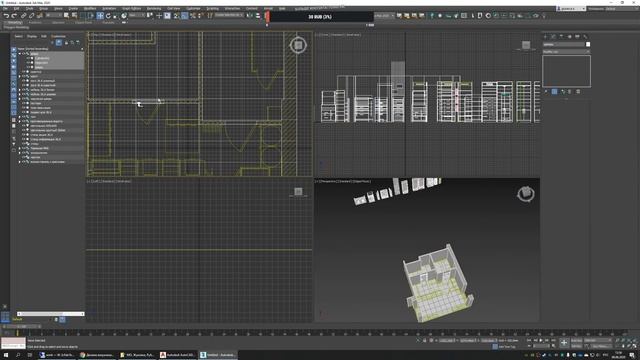Click the Scene Explorer lock icon
The width and height of the screenshot is (640, 360).
66,42
